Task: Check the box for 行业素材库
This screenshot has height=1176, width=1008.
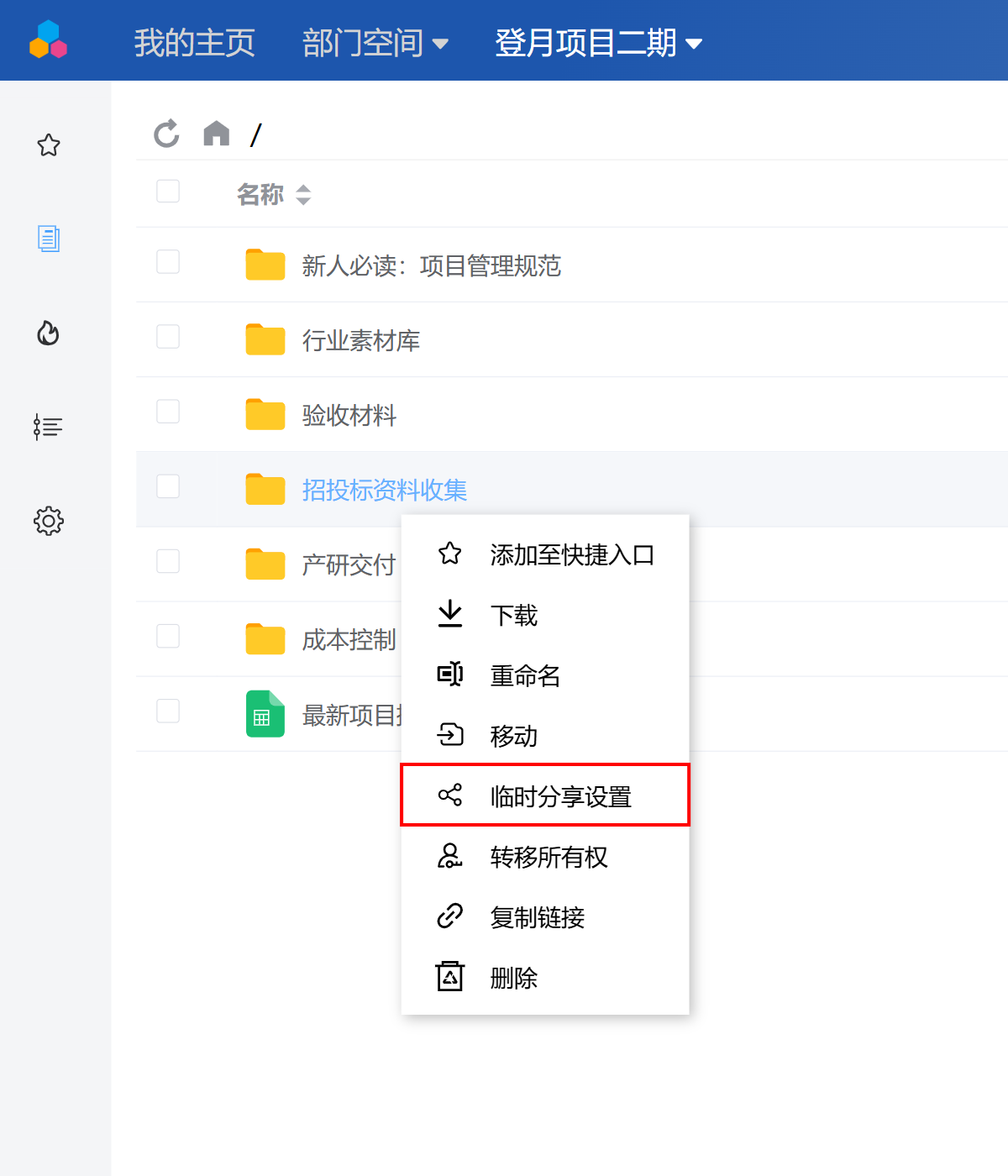Action: (x=168, y=336)
